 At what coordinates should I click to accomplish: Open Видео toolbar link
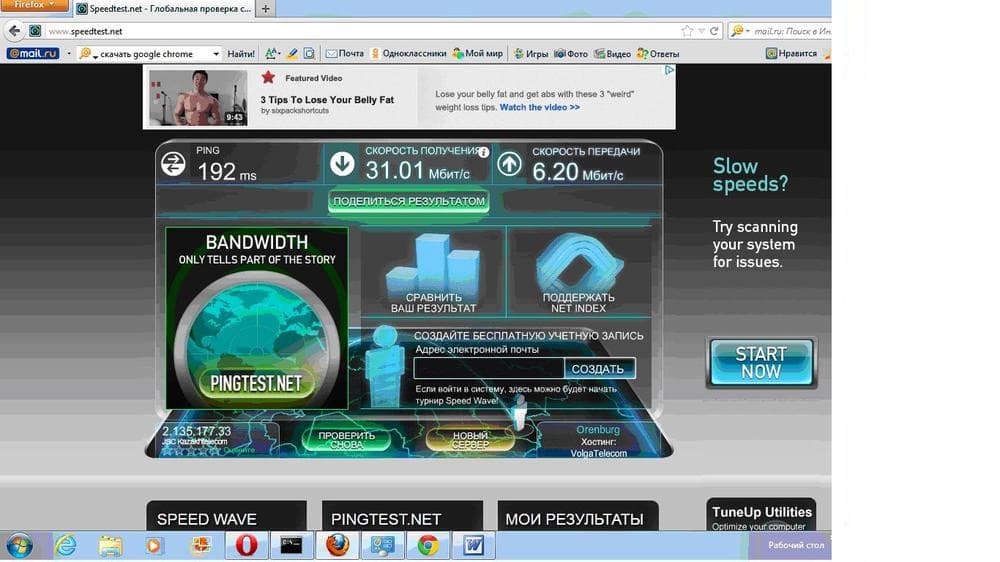click(x=612, y=54)
